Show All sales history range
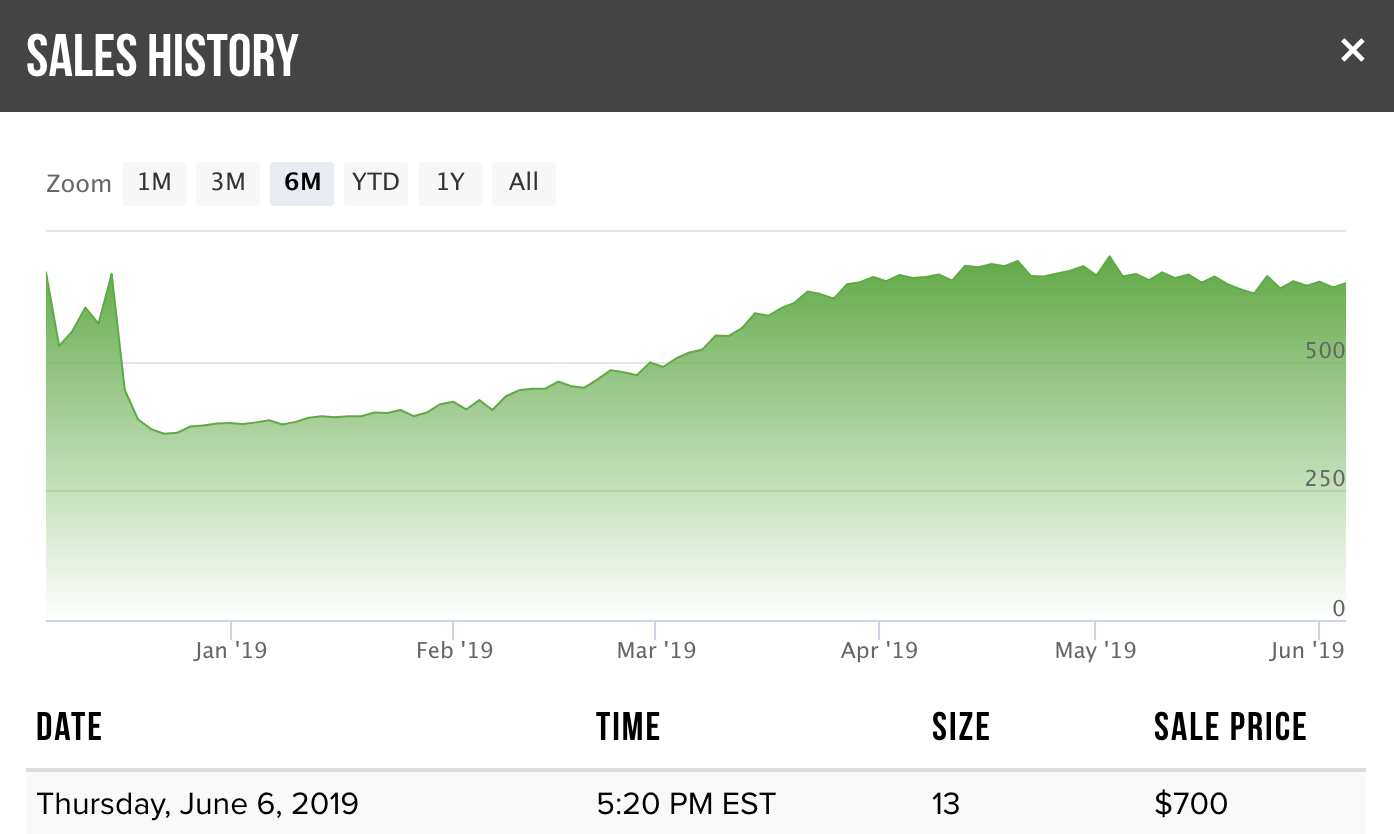Screen dimensions: 1394x834 (x=524, y=183)
